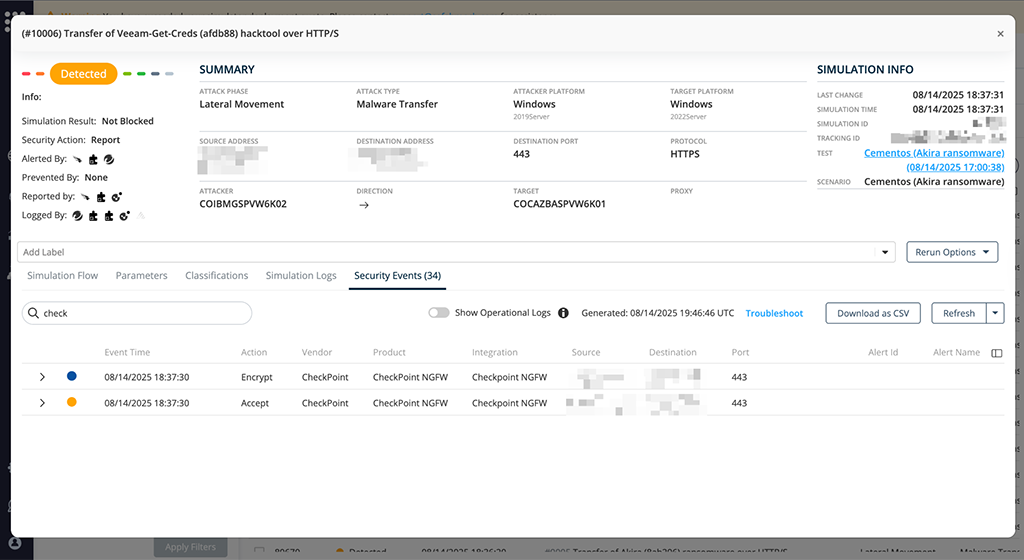Click the Download as CSV button
The height and width of the screenshot is (560, 1024).
(873, 313)
